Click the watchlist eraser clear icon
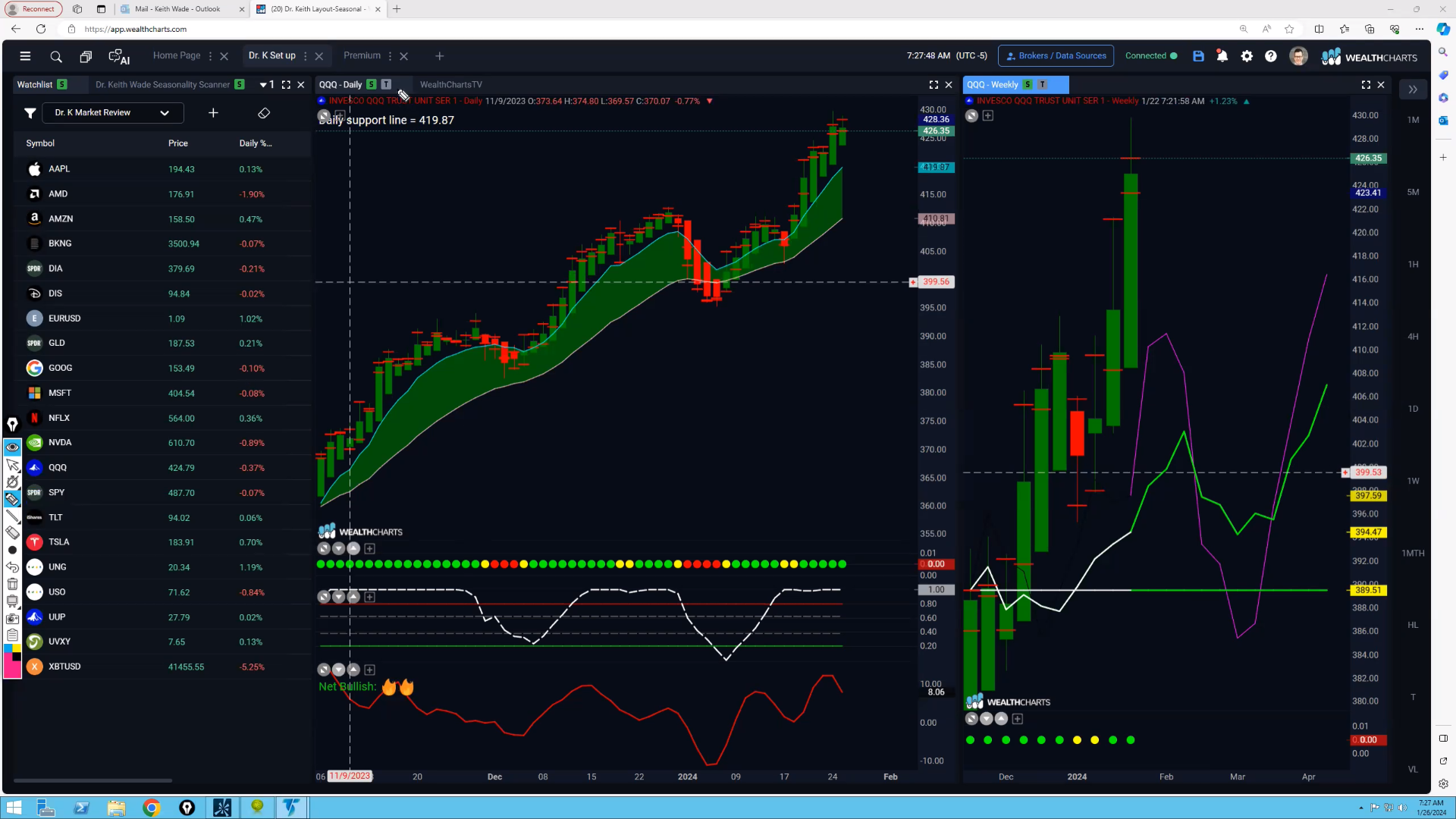The height and width of the screenshot is (819, 1456). tap(264, 113)
